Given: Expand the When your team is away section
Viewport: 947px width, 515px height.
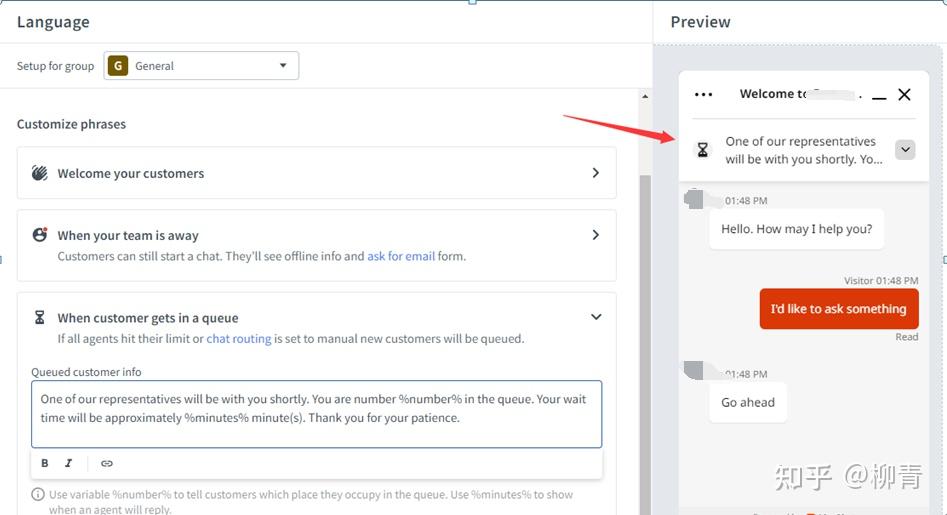Looking at the screenshot, I should point(316,245).
